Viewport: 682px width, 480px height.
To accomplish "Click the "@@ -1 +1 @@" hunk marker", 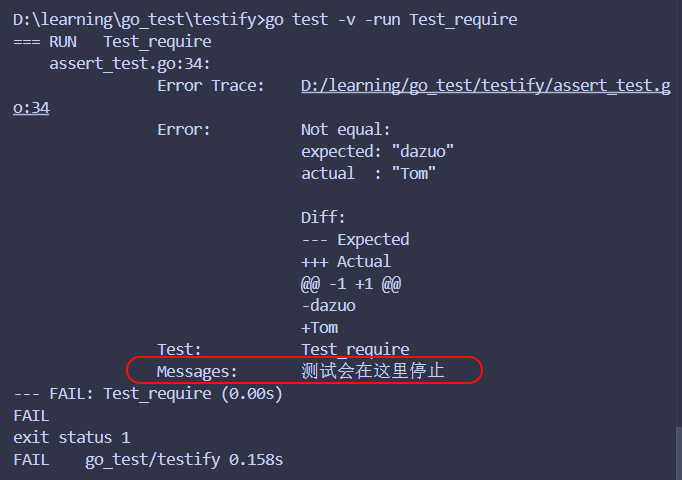I will point(351,284).
